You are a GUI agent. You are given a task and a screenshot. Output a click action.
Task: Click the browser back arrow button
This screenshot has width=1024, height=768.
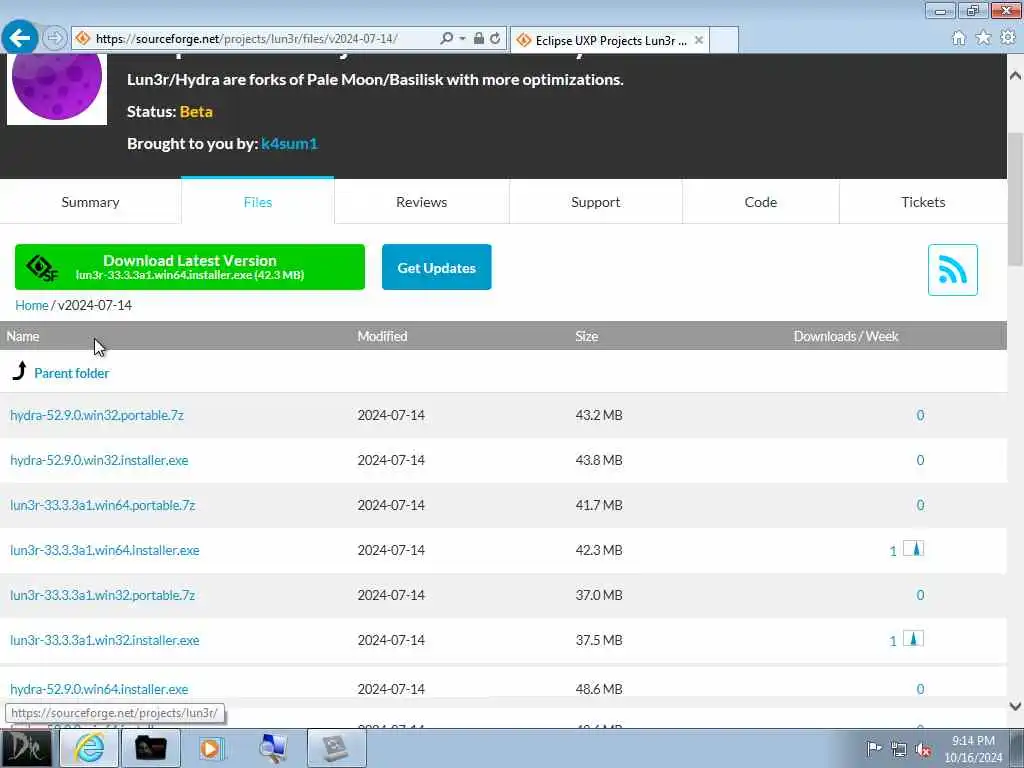point(20,38)
